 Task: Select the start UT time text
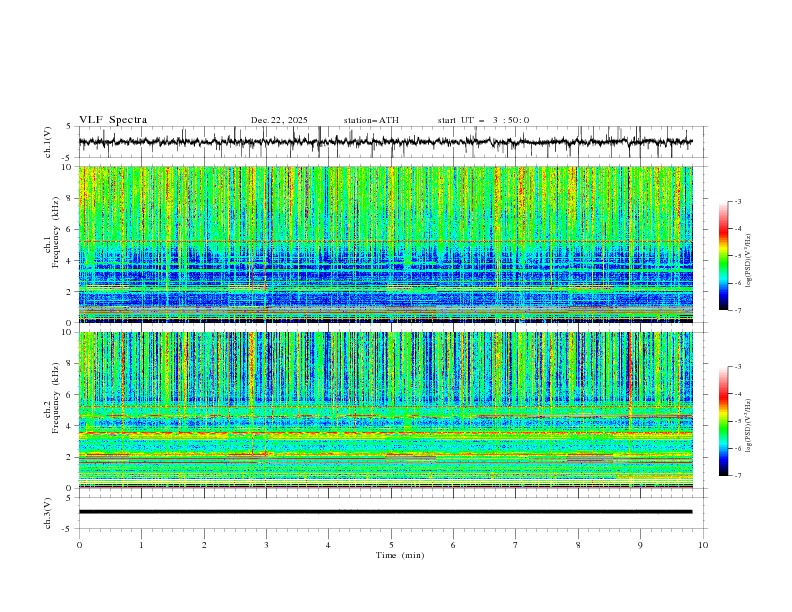tap(483, 120)
